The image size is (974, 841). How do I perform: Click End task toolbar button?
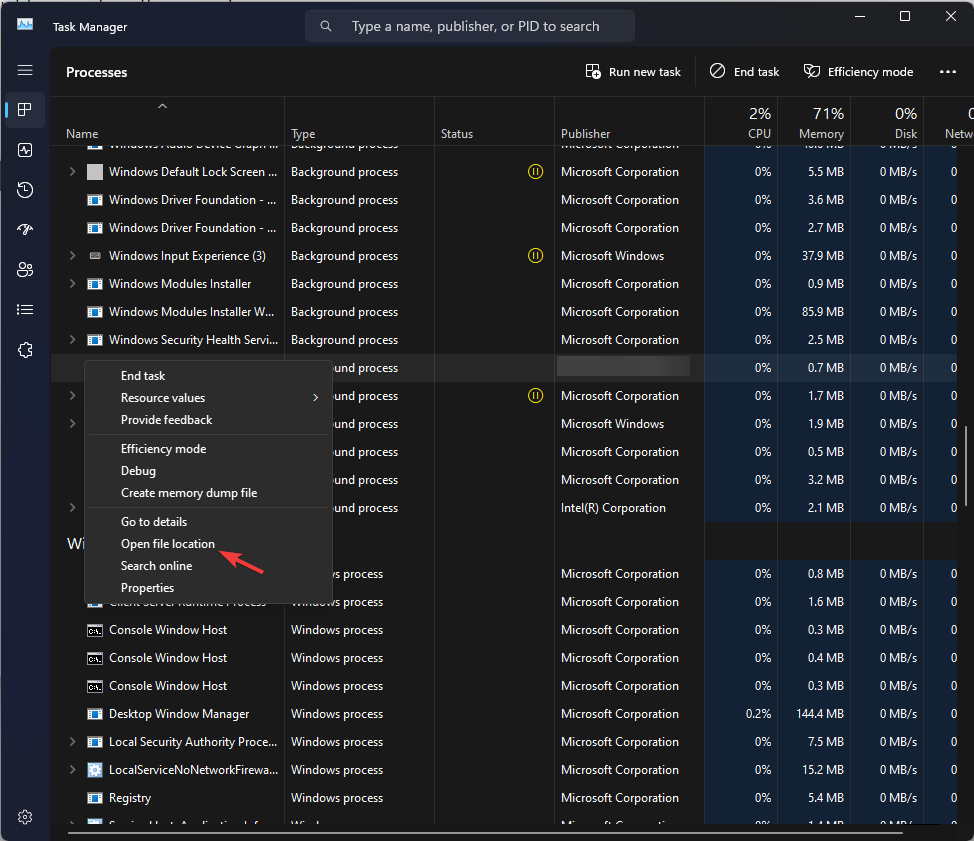(x=744, y=72)
